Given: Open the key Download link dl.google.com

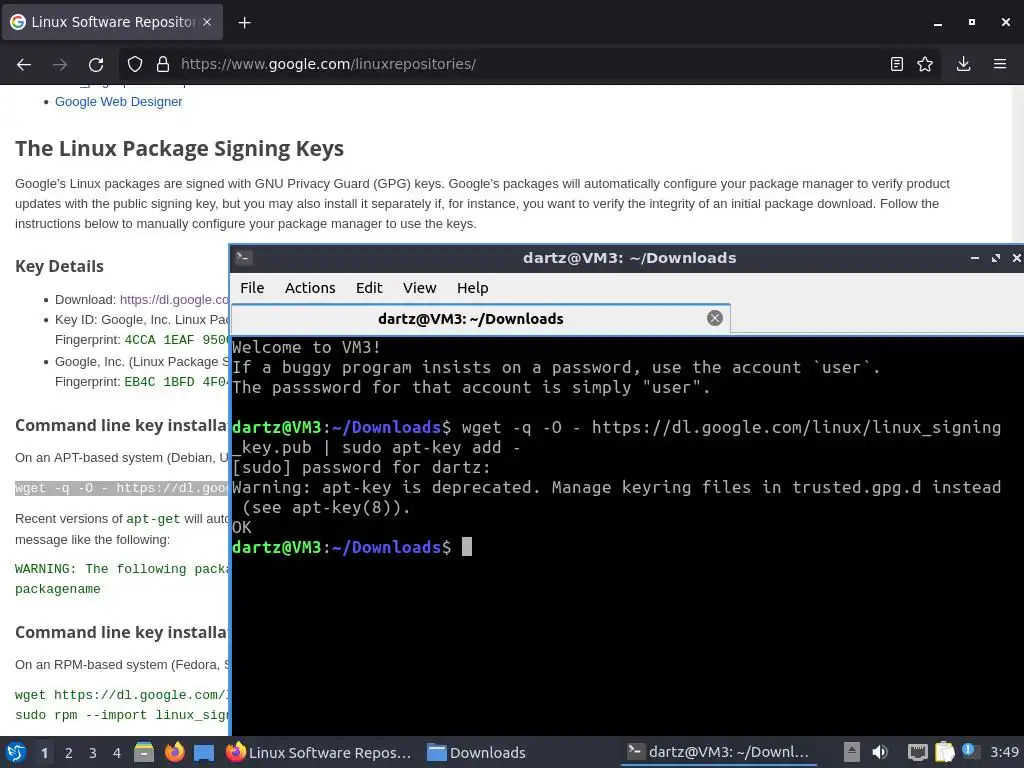Looking at the screenshot, I should tap(174, 300).
